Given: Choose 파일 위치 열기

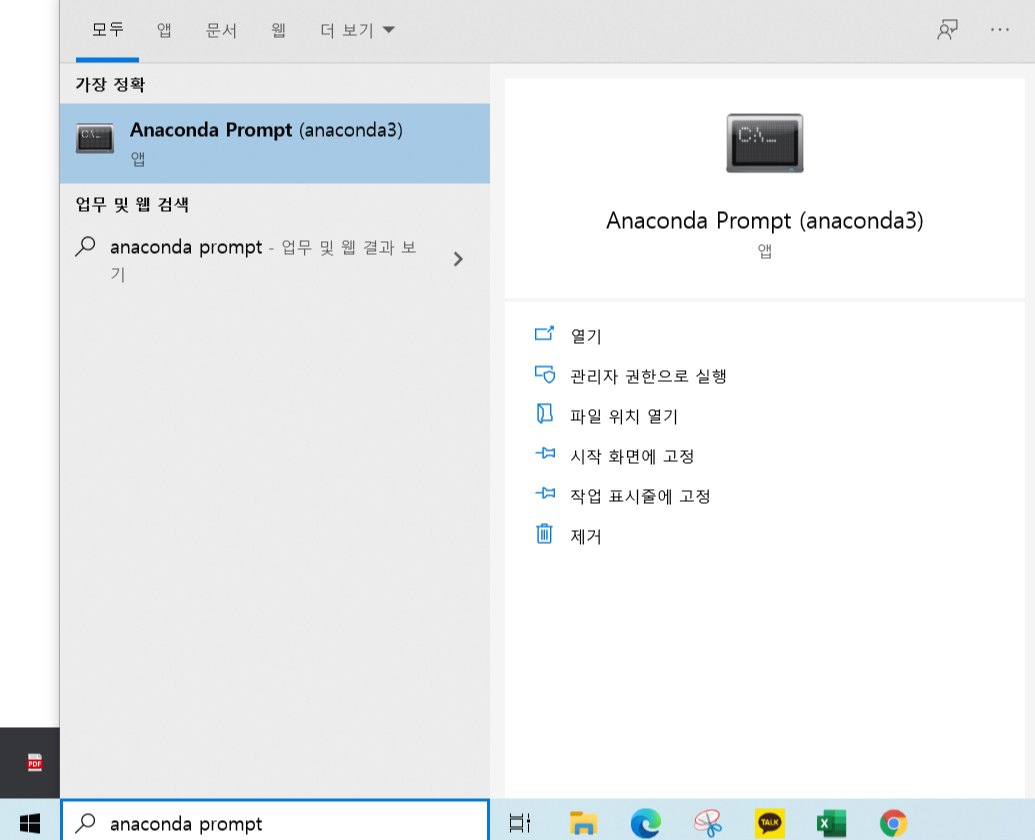Looking at the screenshot, I should (624, 416).
